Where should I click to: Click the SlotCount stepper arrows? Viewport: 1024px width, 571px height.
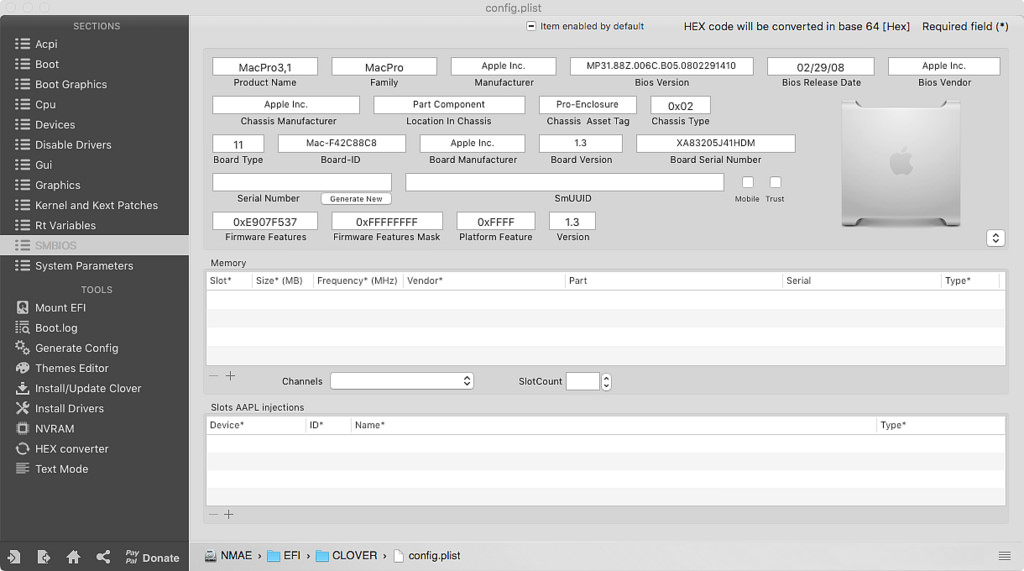[606, 382]
